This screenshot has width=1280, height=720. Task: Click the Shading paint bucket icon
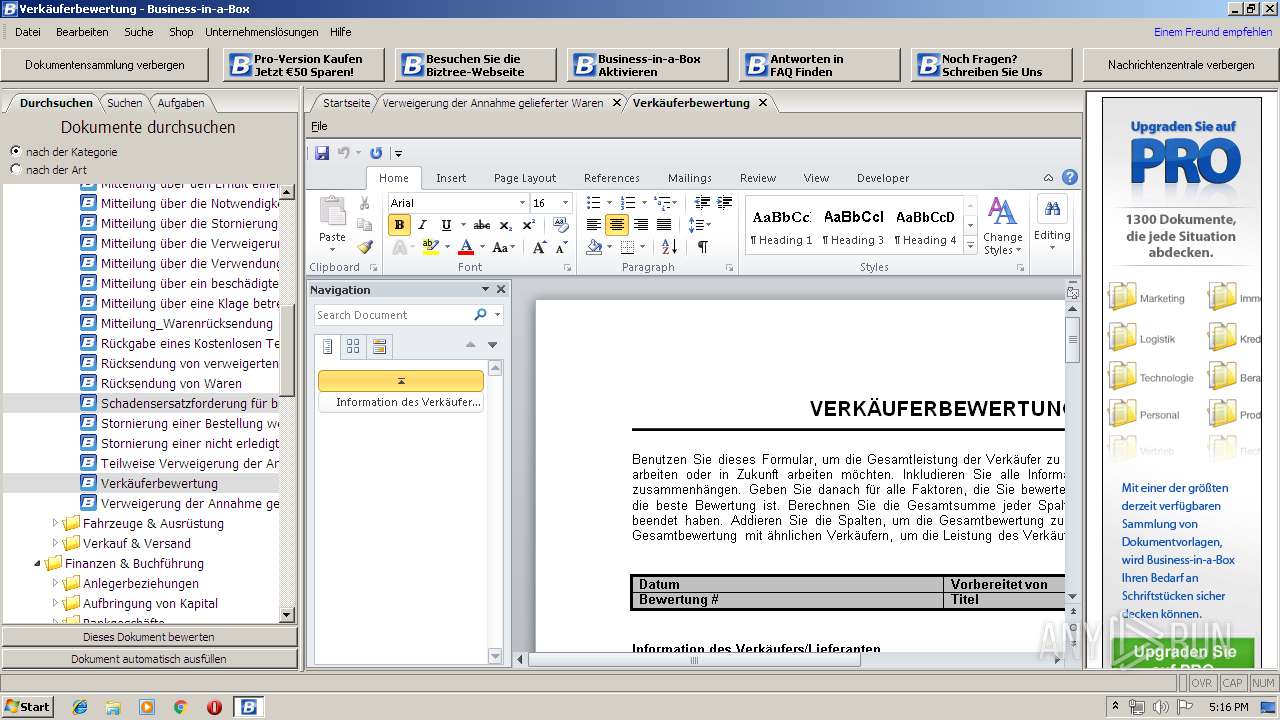(x=594, y=247)
